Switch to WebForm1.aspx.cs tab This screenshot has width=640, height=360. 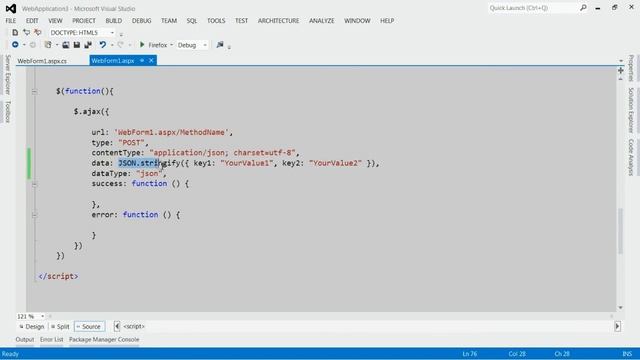42,61
